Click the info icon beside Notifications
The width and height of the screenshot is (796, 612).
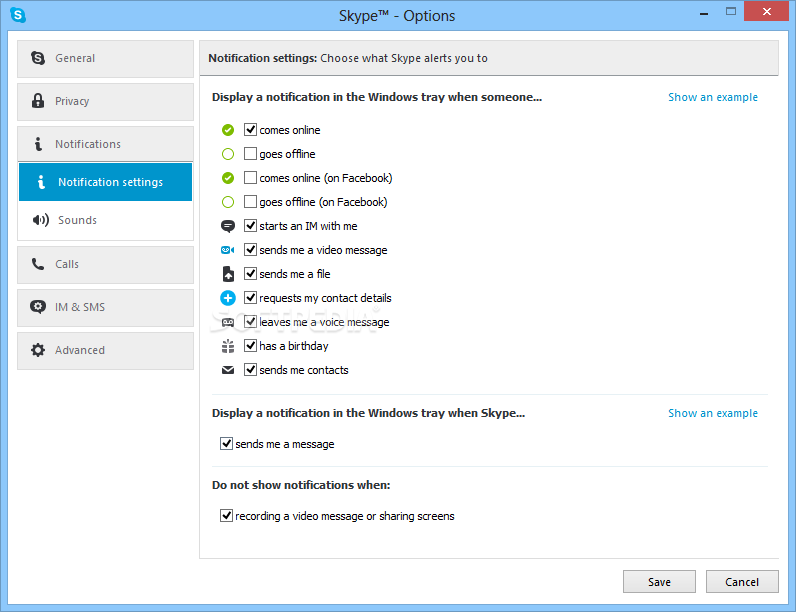pyautogui.click(x=38, y=144)
